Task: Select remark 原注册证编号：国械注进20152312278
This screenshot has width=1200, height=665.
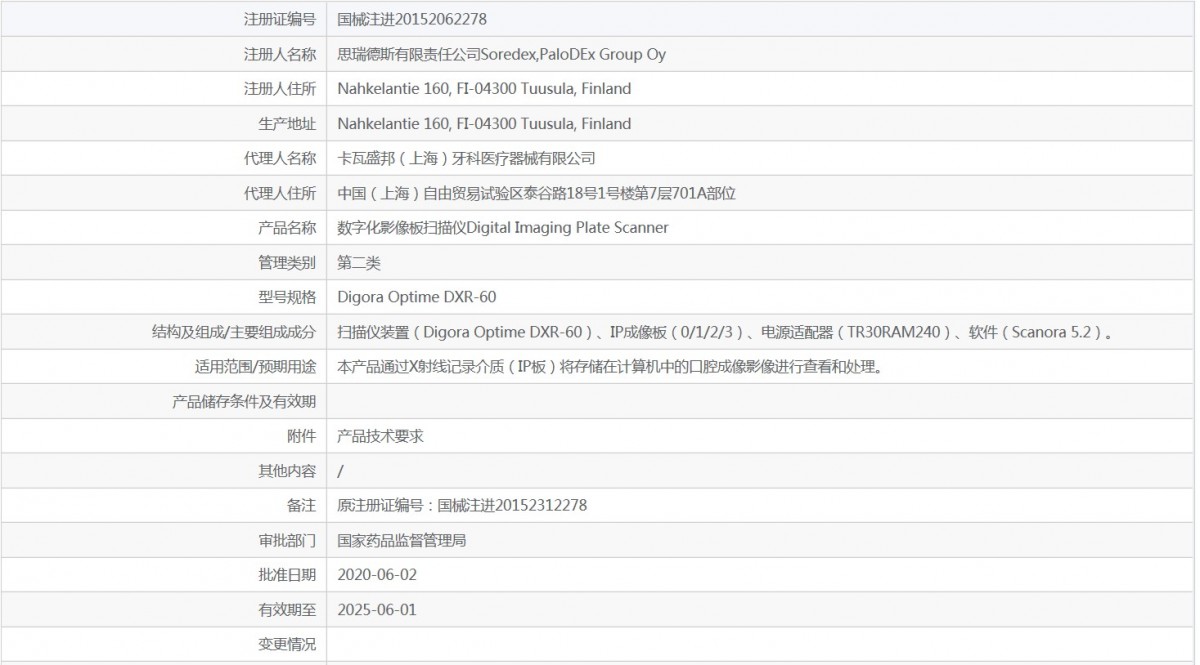Action: tap(462, 506)
